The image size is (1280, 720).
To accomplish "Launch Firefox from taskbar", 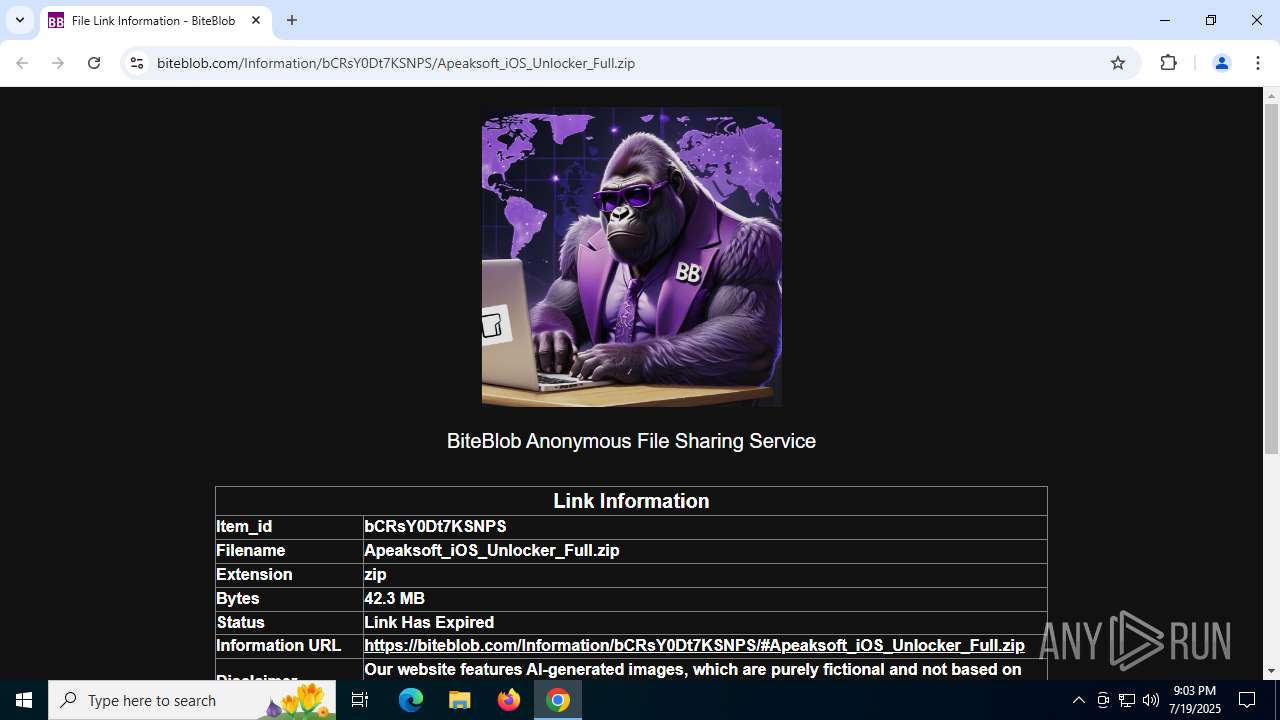I will [509, 700].
